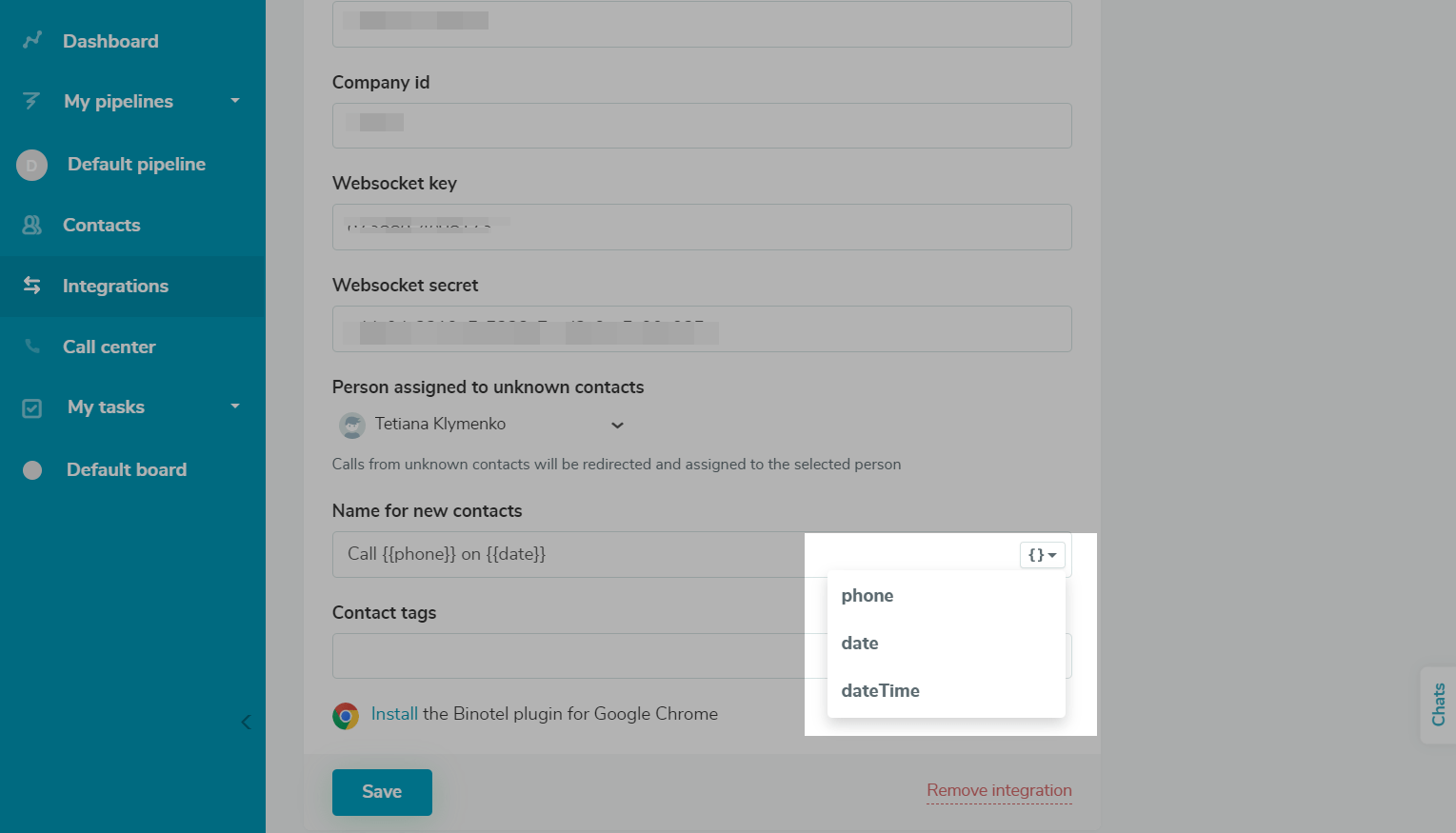Click the Contacts people icon
Image resolution: width=1456 pixels, height=833 pixels.
tap(31, 225)
